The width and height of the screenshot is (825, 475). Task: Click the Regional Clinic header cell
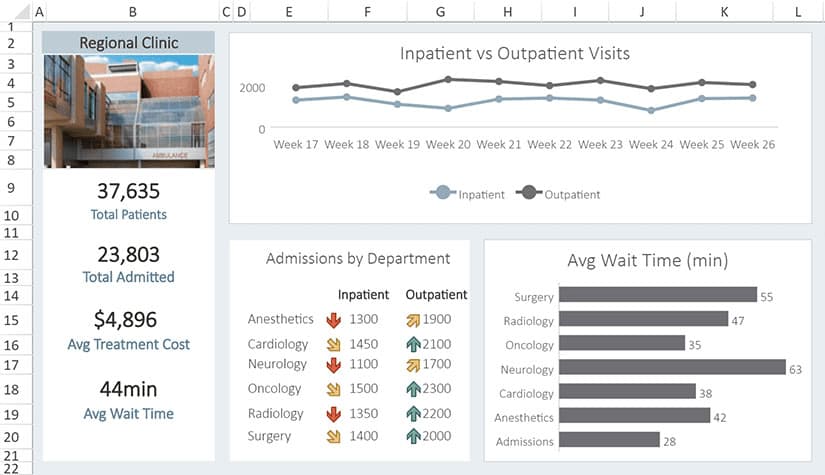click(129, 43)
